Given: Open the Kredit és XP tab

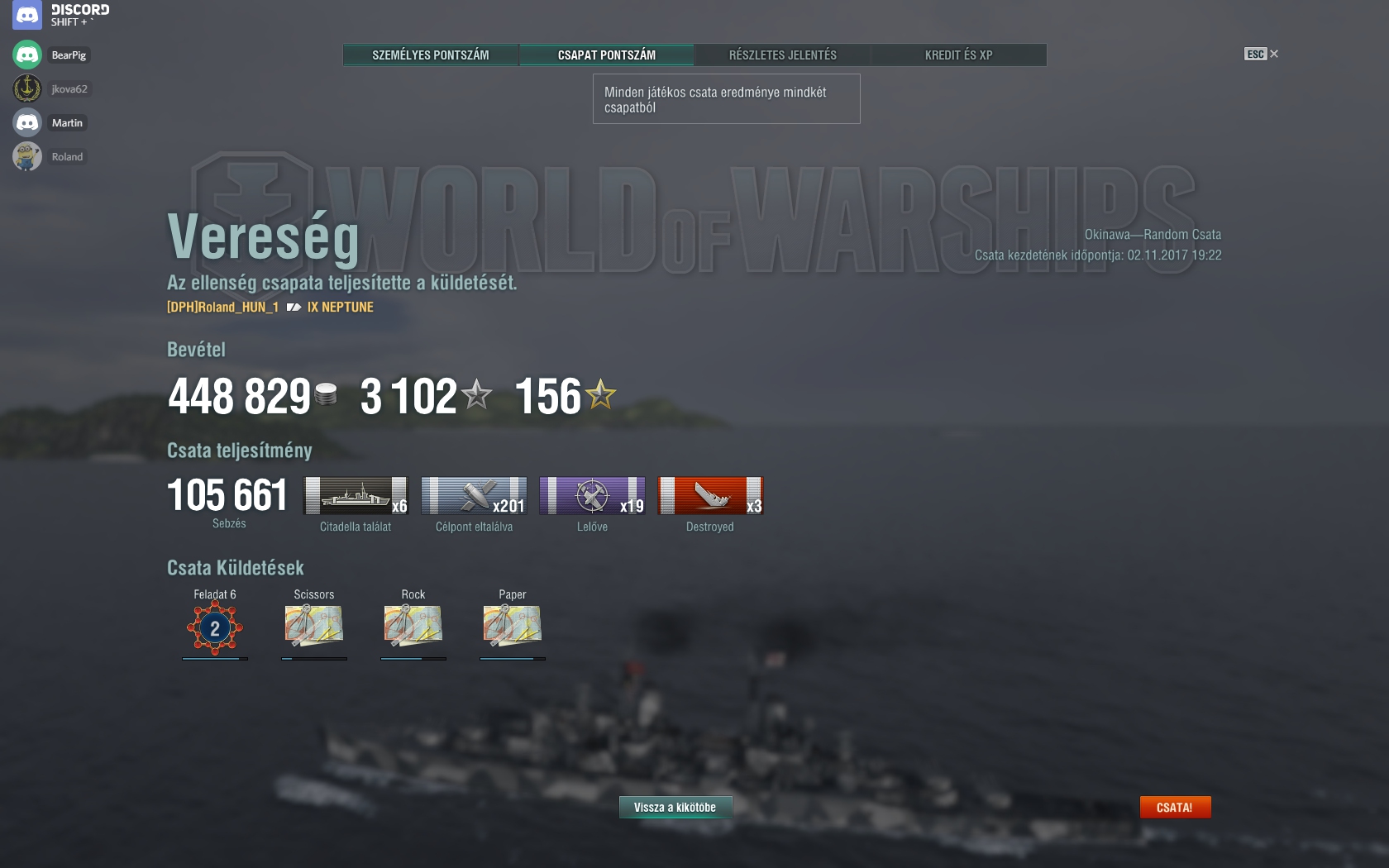Looking at the screenshot, I should [959, 55].
